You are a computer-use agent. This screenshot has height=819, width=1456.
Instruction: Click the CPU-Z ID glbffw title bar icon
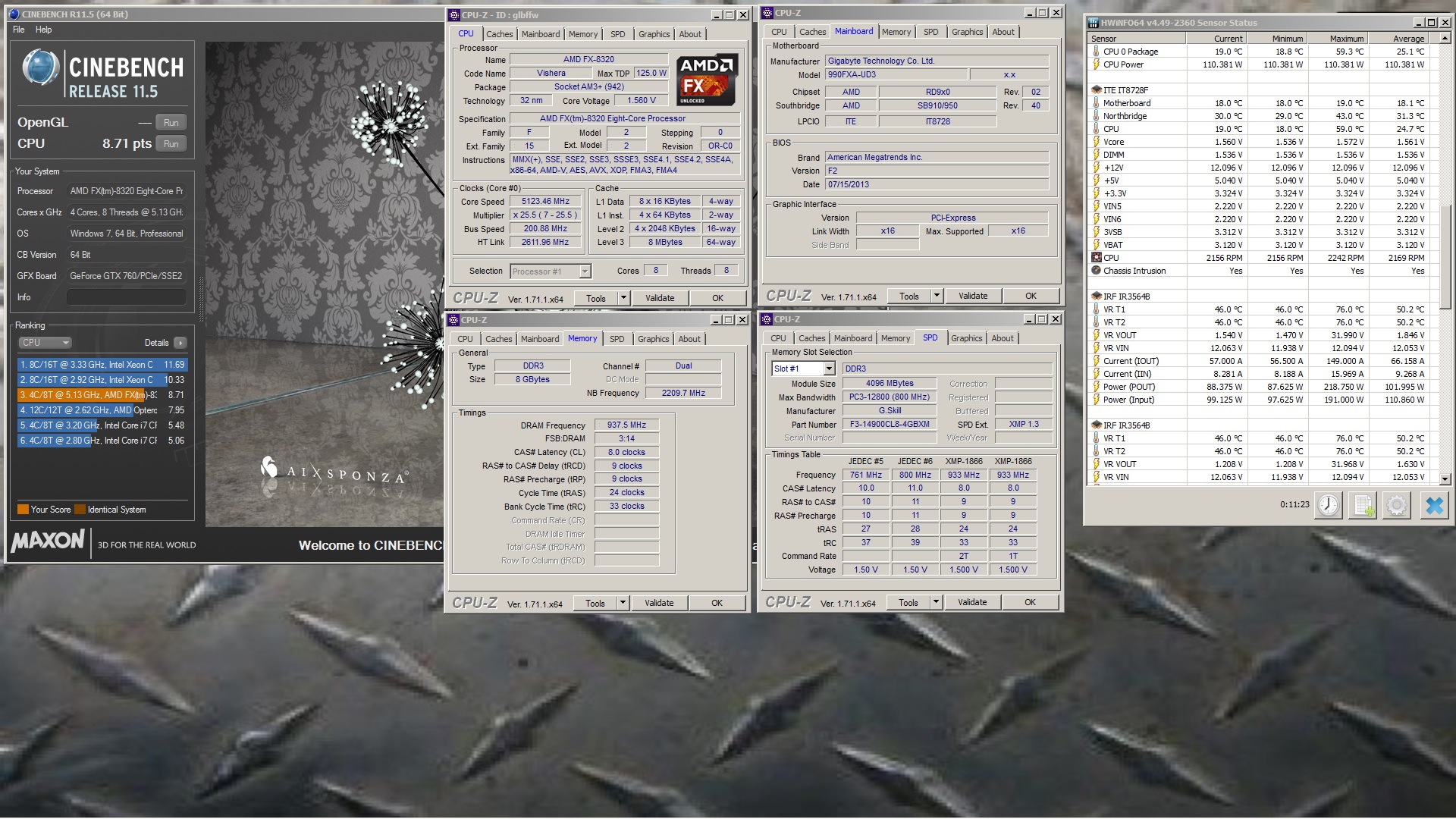click(453, 15)
